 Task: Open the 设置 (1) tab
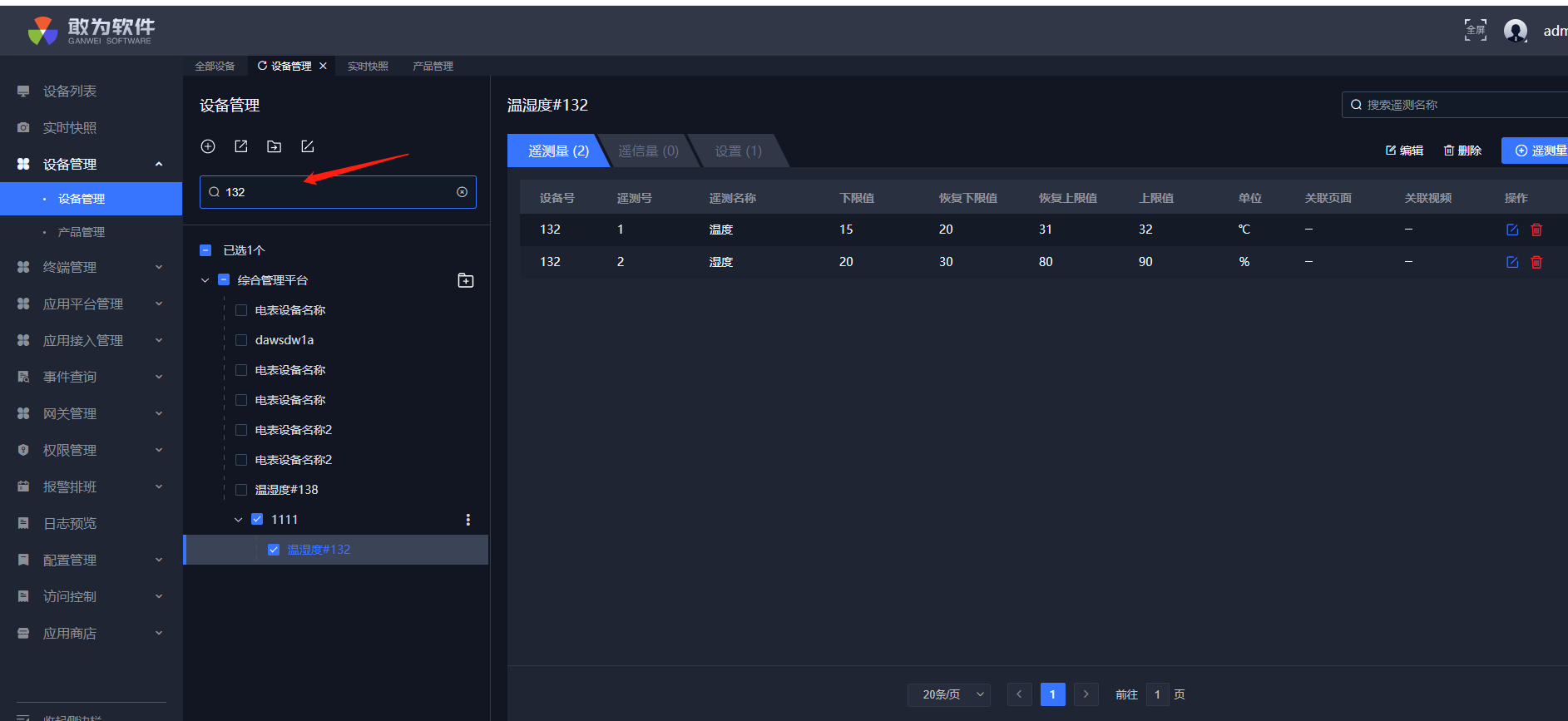(737, 151)
